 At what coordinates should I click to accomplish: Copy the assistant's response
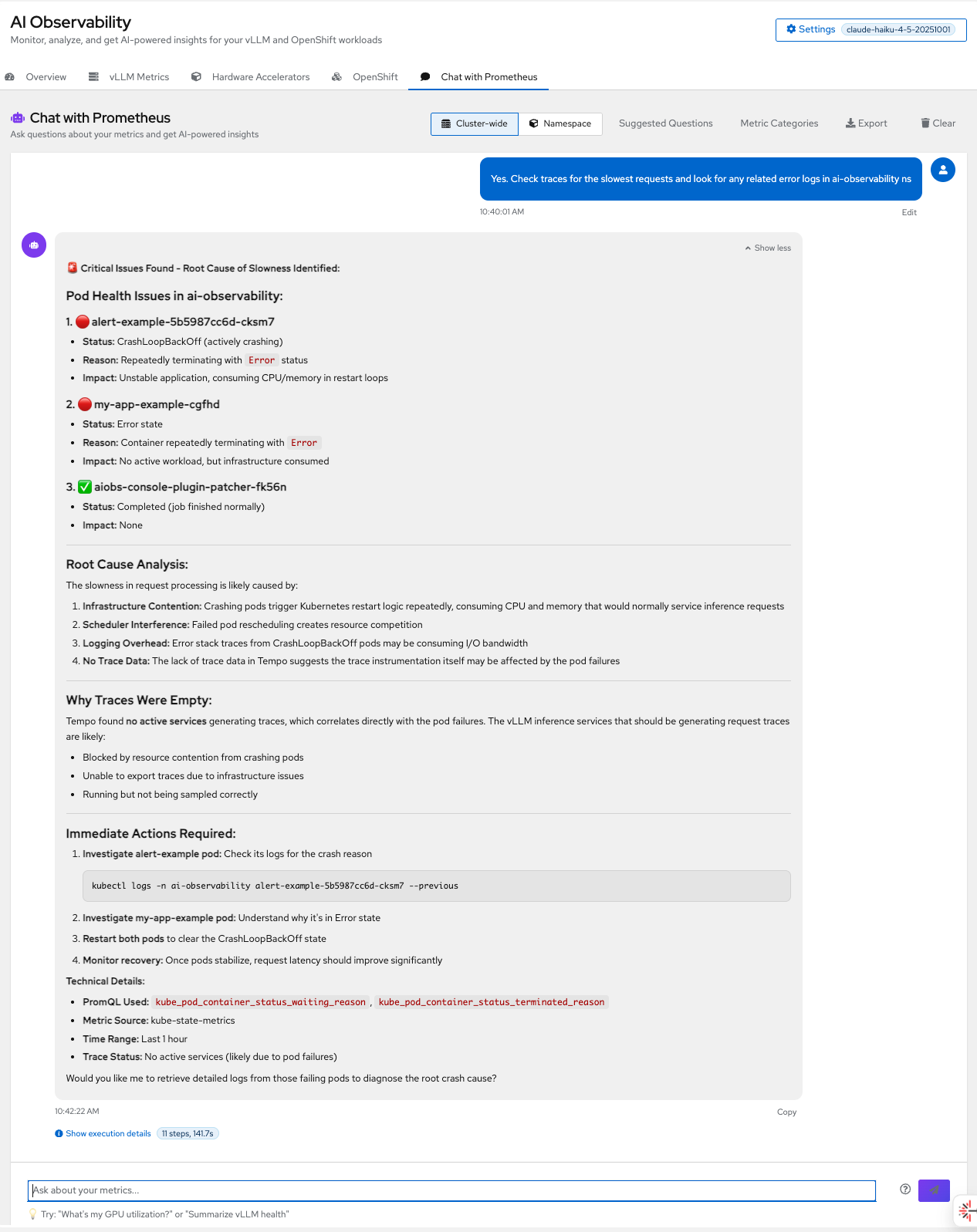pos(786,1112)
